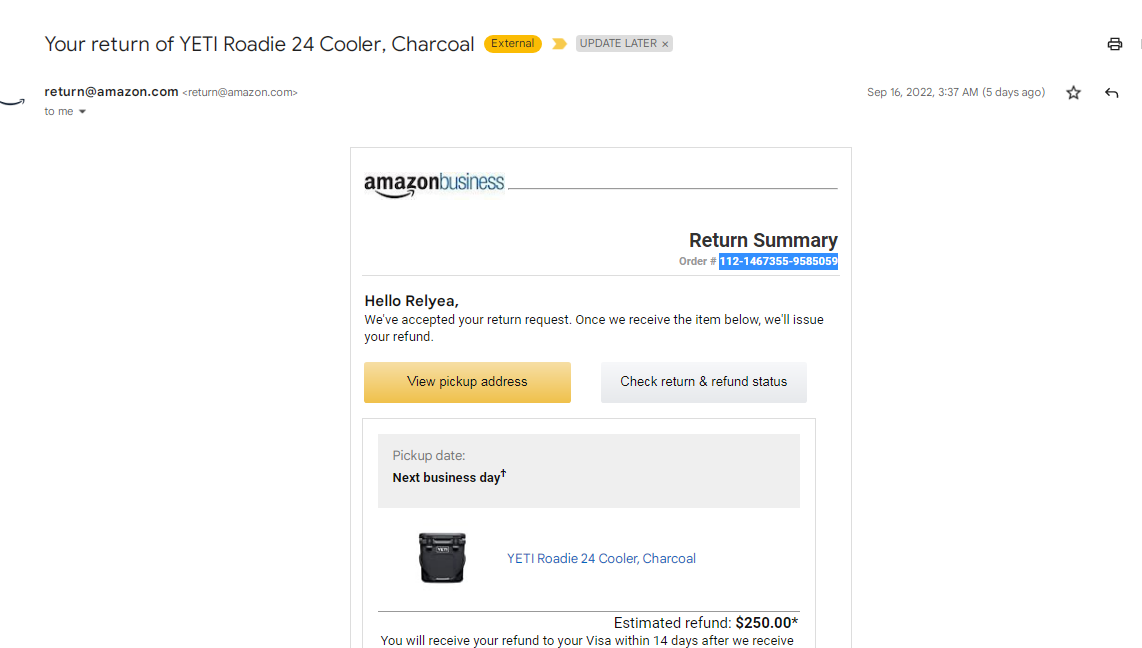This screenshot has height=648, width=1142.
Task: Open View pickup address
Action: [467, 382]
